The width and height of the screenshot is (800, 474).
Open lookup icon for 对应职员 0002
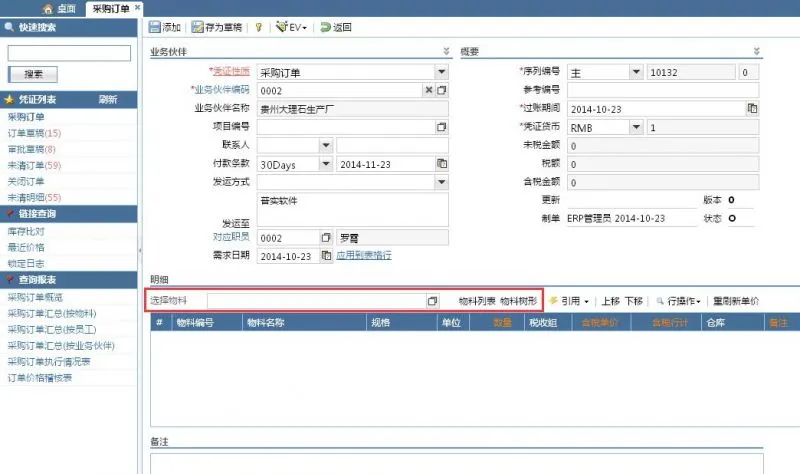point(326,237)
